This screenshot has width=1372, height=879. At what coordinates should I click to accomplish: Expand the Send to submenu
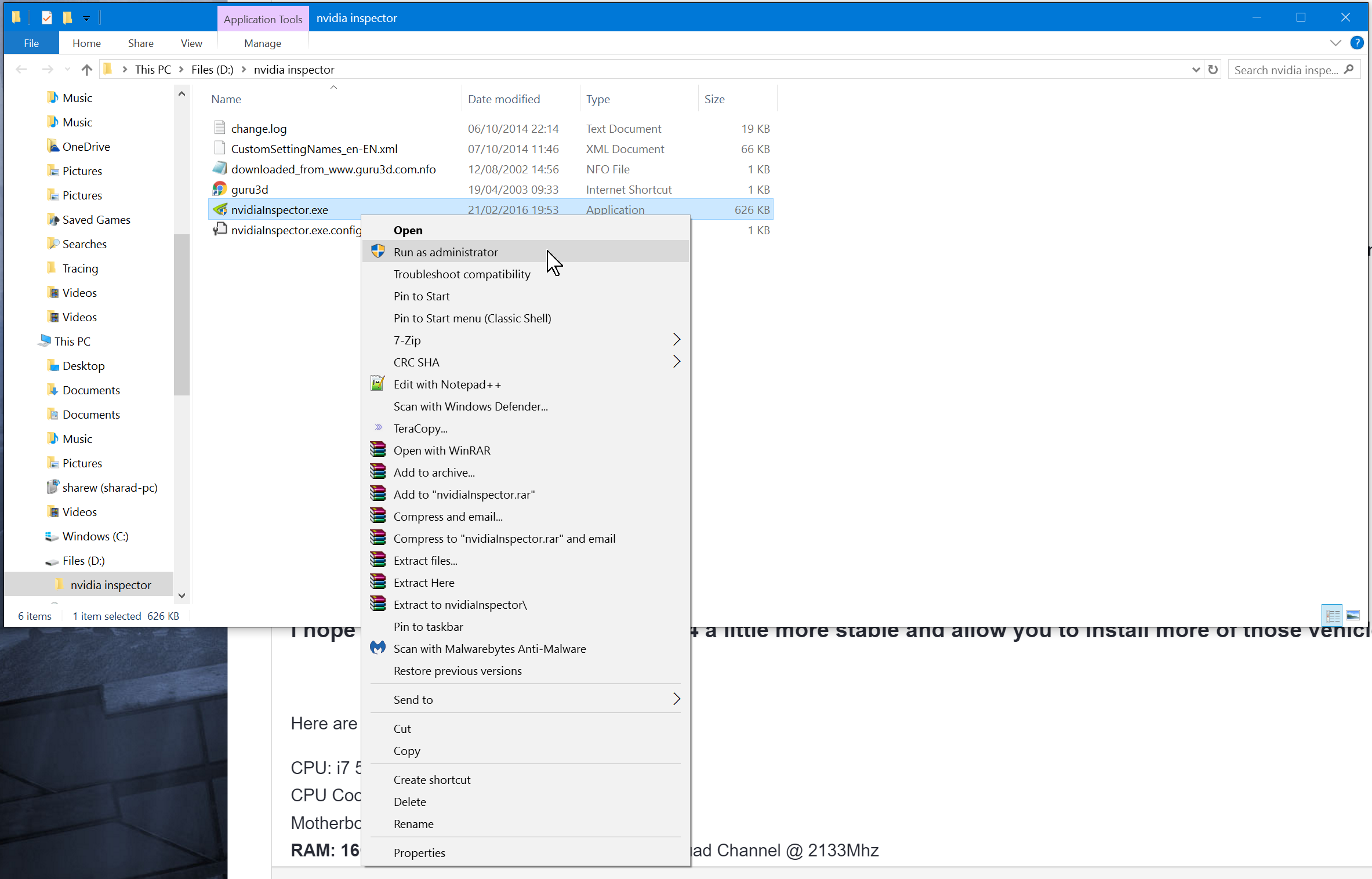676,699
